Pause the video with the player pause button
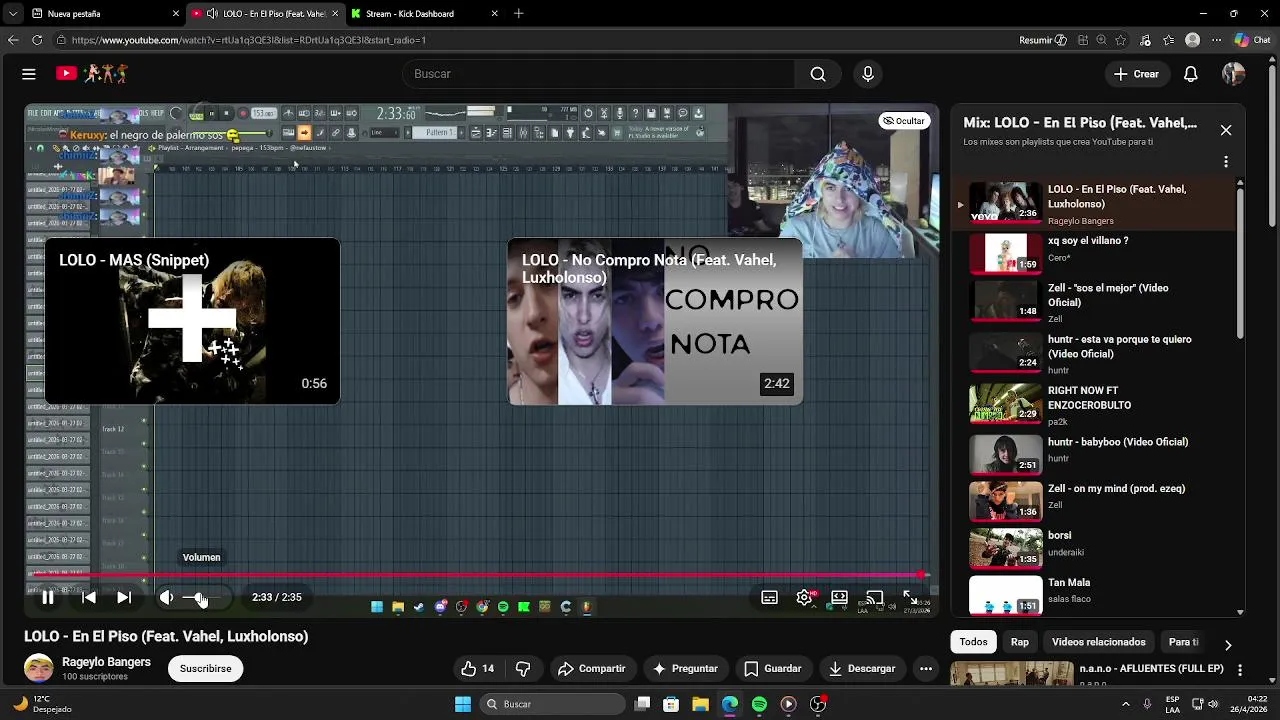1280x720 pixels. tap(47, 597)
